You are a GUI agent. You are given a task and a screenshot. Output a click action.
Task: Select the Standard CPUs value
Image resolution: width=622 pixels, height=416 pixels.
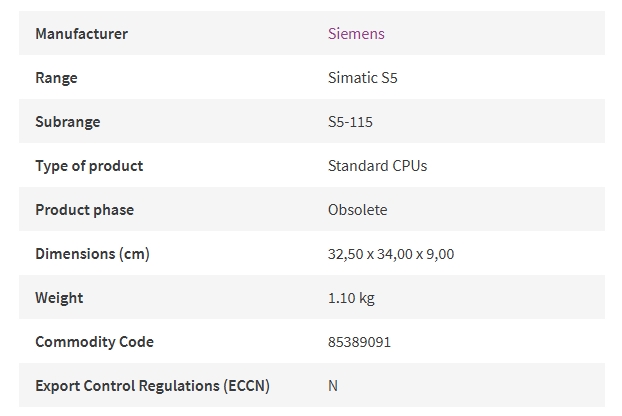[x=378, y=166]
